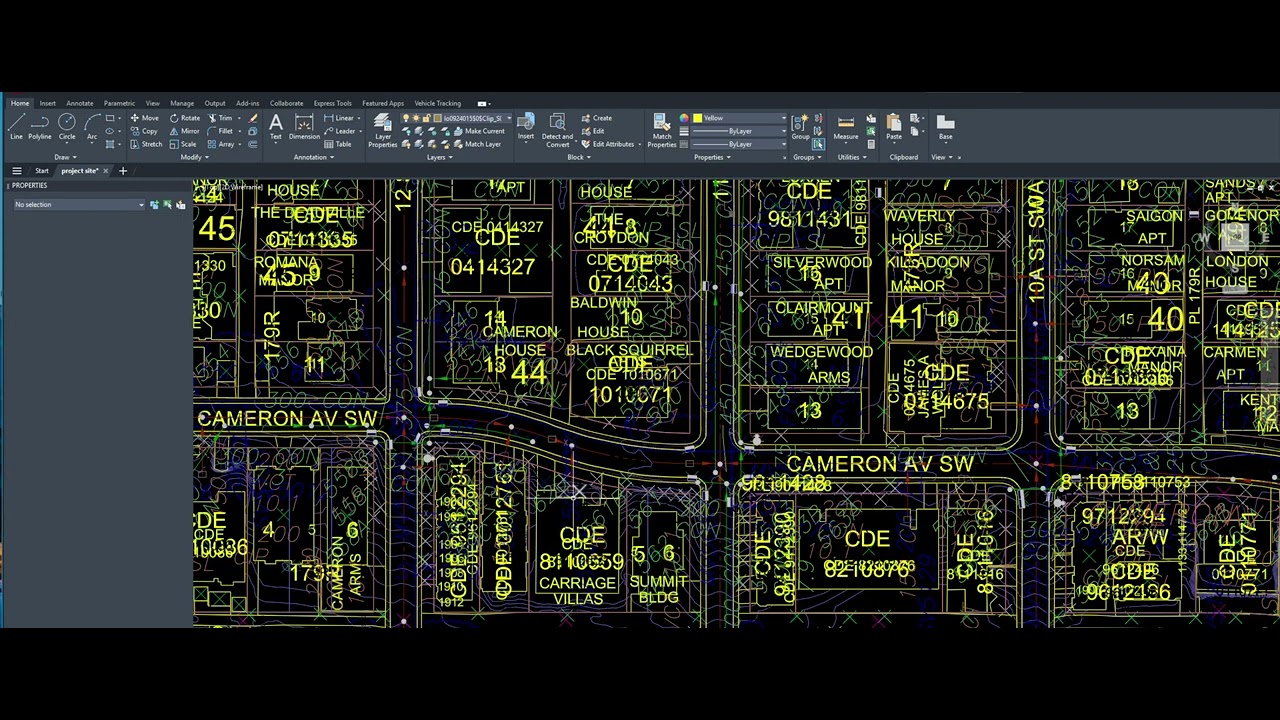Open the ByLayer lineweight dropdown
1280x720 pixels.
pyautogui.click(x=783, y=131)
